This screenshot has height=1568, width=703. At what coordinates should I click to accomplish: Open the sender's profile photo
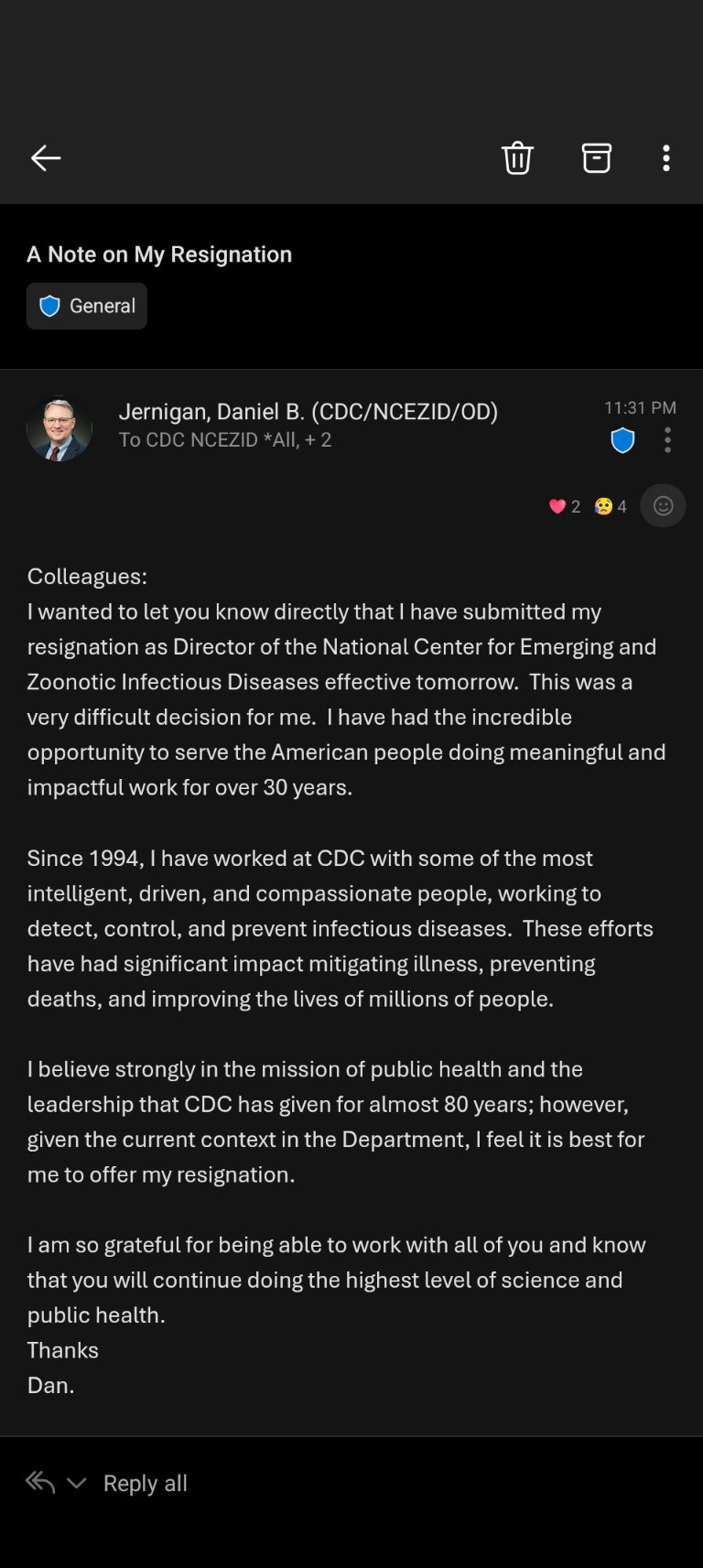59,428
